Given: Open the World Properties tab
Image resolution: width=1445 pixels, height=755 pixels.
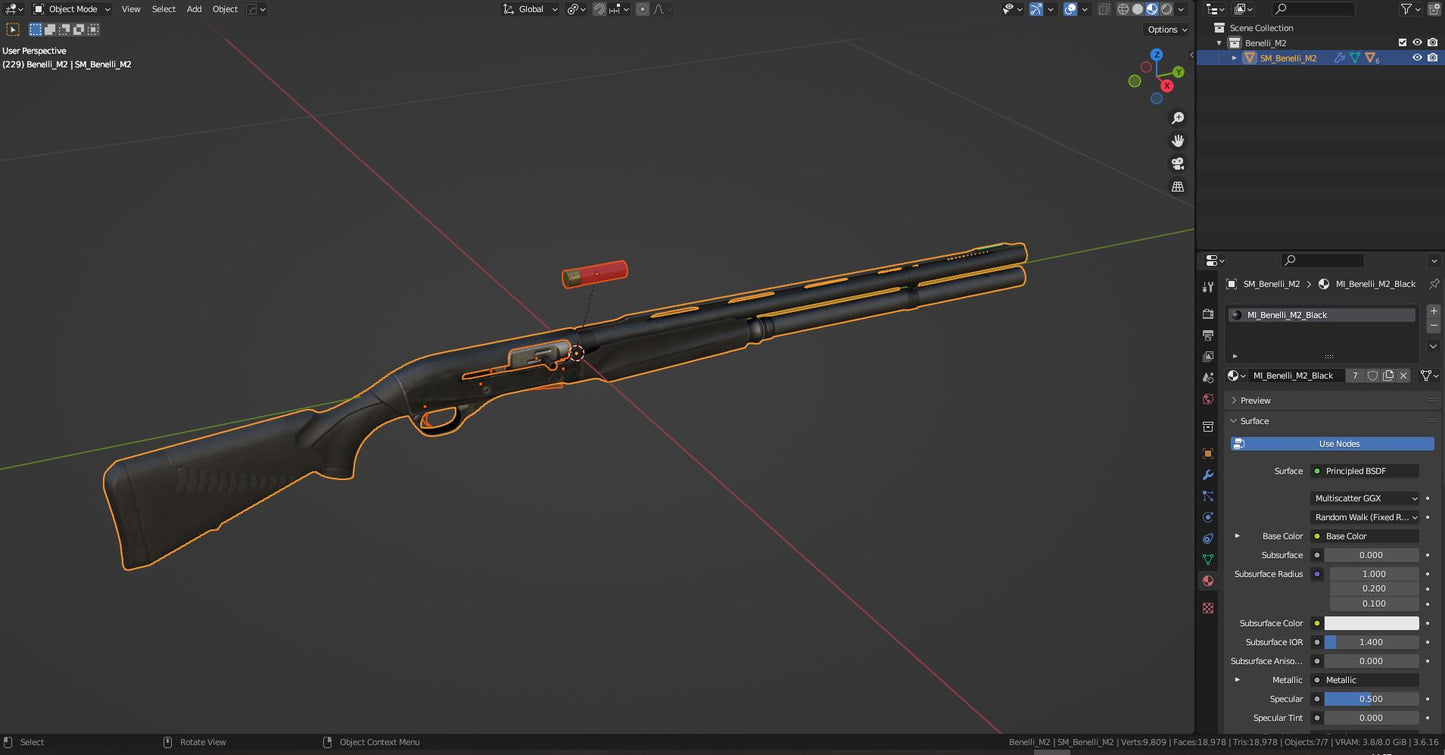Looking at the screenshot, I should coord(1207,399).
